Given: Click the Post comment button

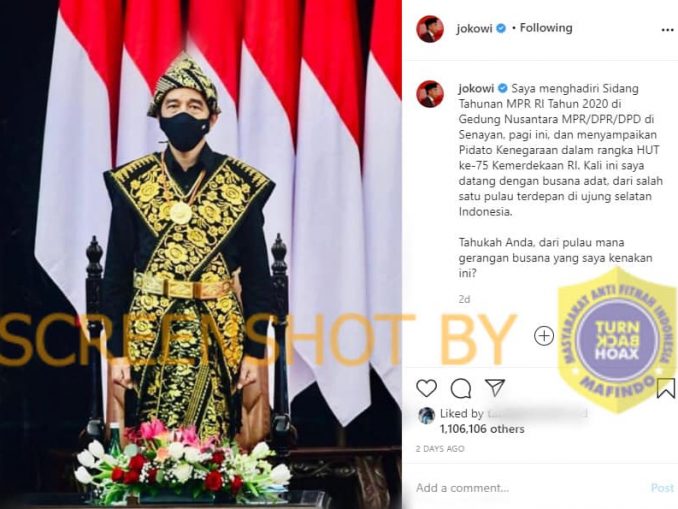Looking at the screenshot, I should [x=662, y=488].
